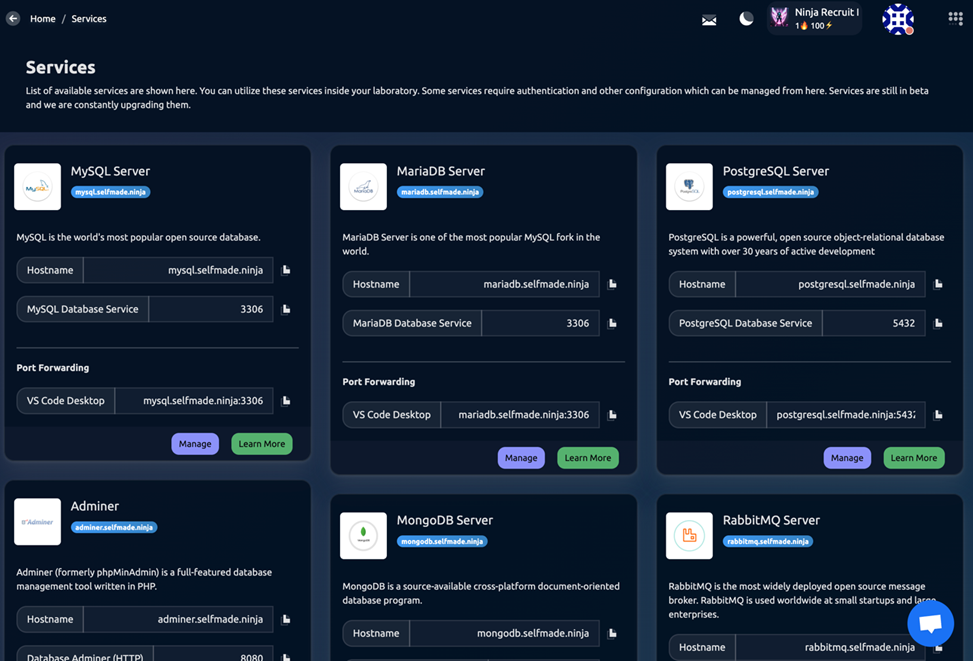Image resolution: width=973 pixels, height=661 pixels.
Task: Copy Adminer hostname value
Action: [x=286, y=619]
